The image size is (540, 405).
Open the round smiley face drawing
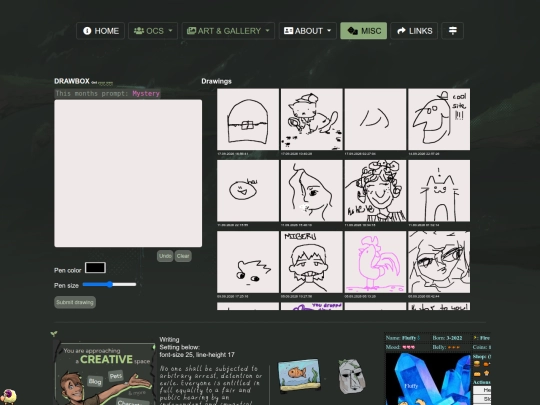pyautogui.click(x=248, y=190)
